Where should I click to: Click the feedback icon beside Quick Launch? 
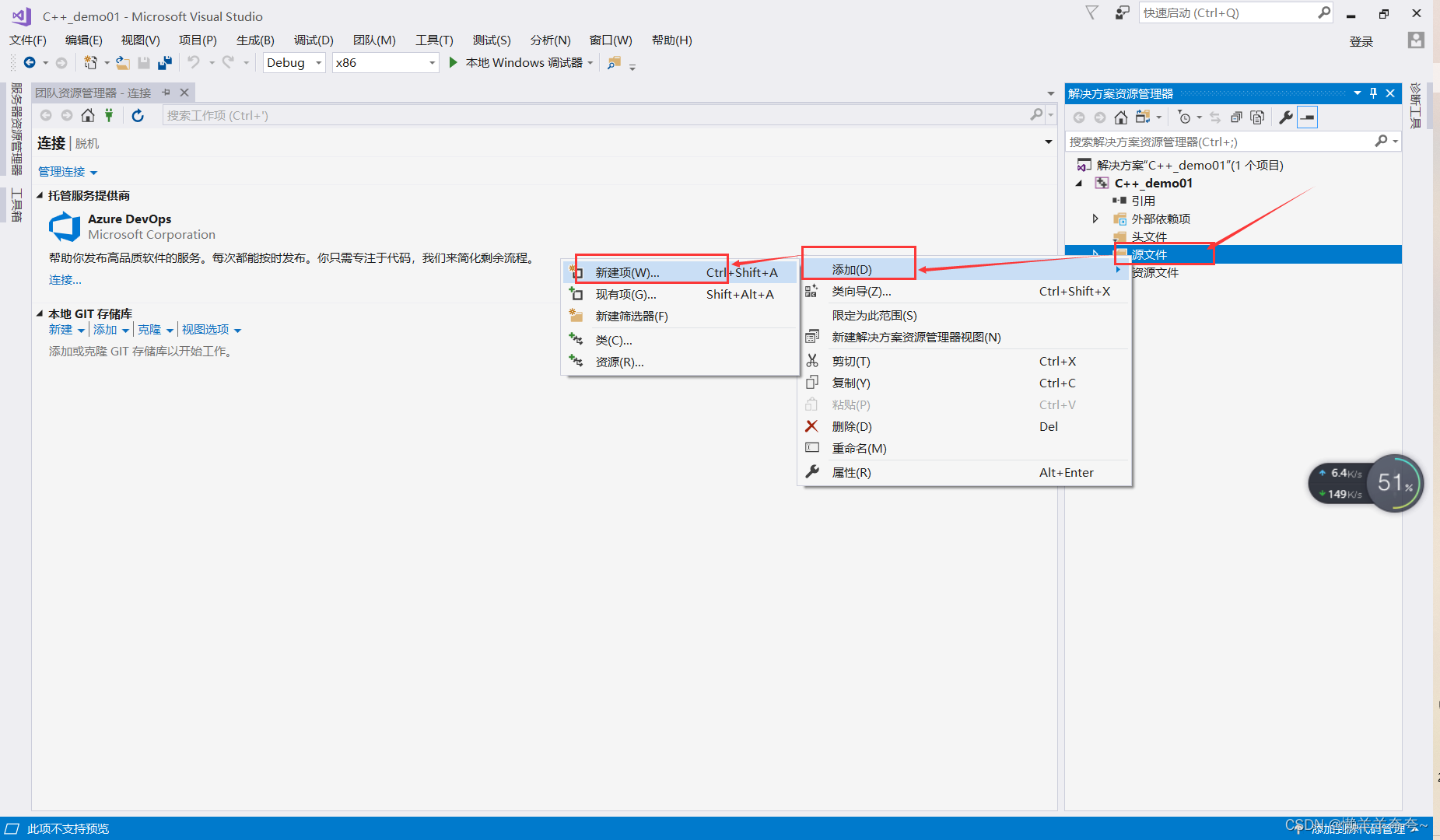click(x=1122, y=12)
